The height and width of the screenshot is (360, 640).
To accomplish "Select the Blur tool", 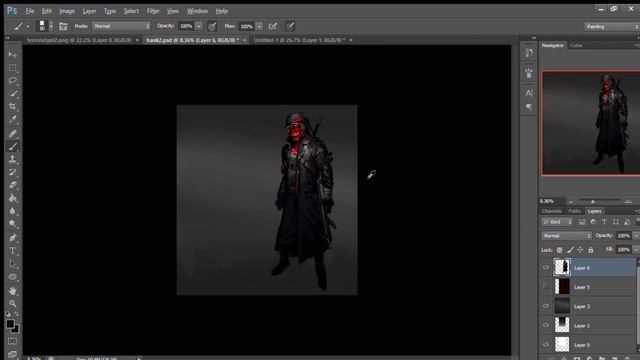I will [x=13, y=211].
